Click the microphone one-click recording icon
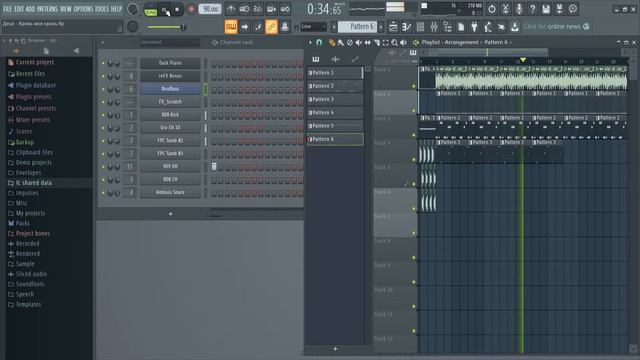The width and height of the screenshot is (640, 360). [519, 9]
